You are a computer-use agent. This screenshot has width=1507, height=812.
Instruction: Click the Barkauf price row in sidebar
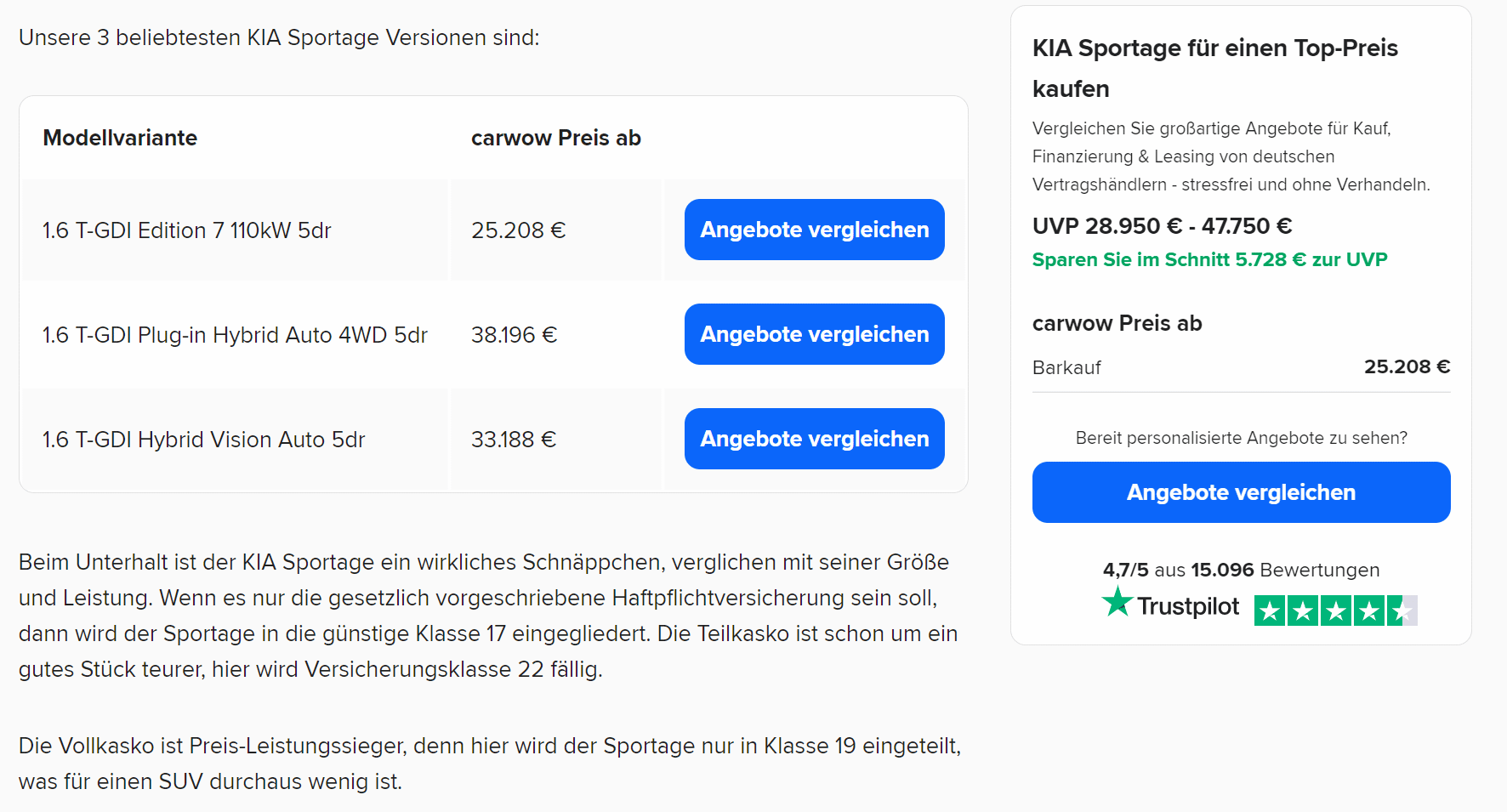pyautogui.click(x=1241, y=367)
